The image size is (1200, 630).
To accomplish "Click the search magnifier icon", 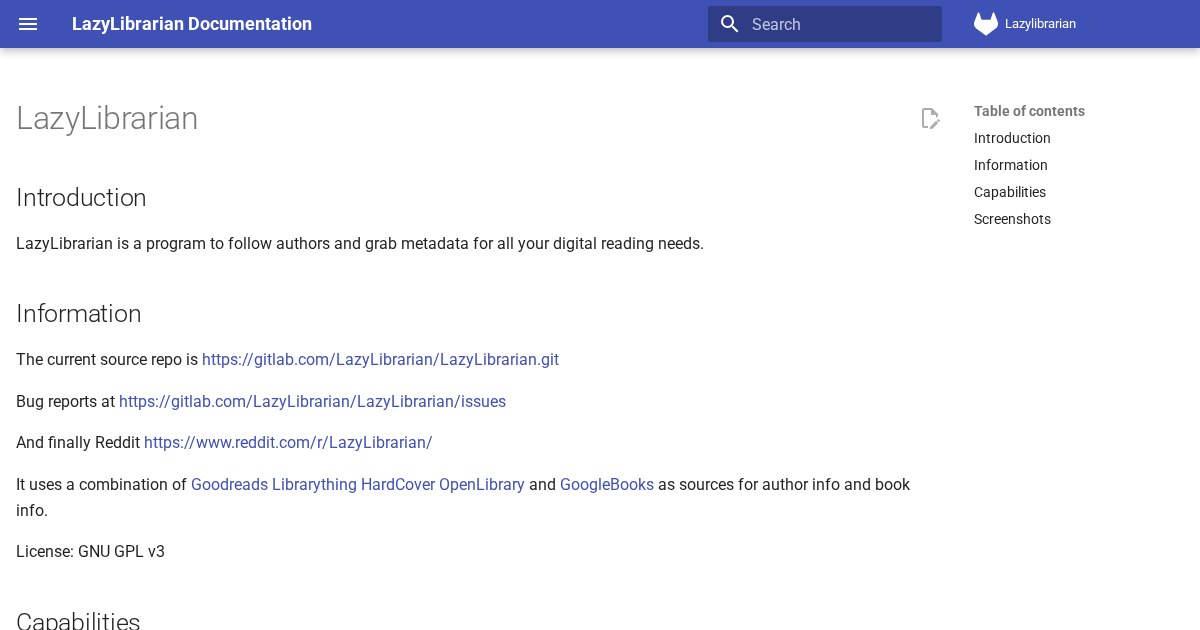I will click(730, 24).
